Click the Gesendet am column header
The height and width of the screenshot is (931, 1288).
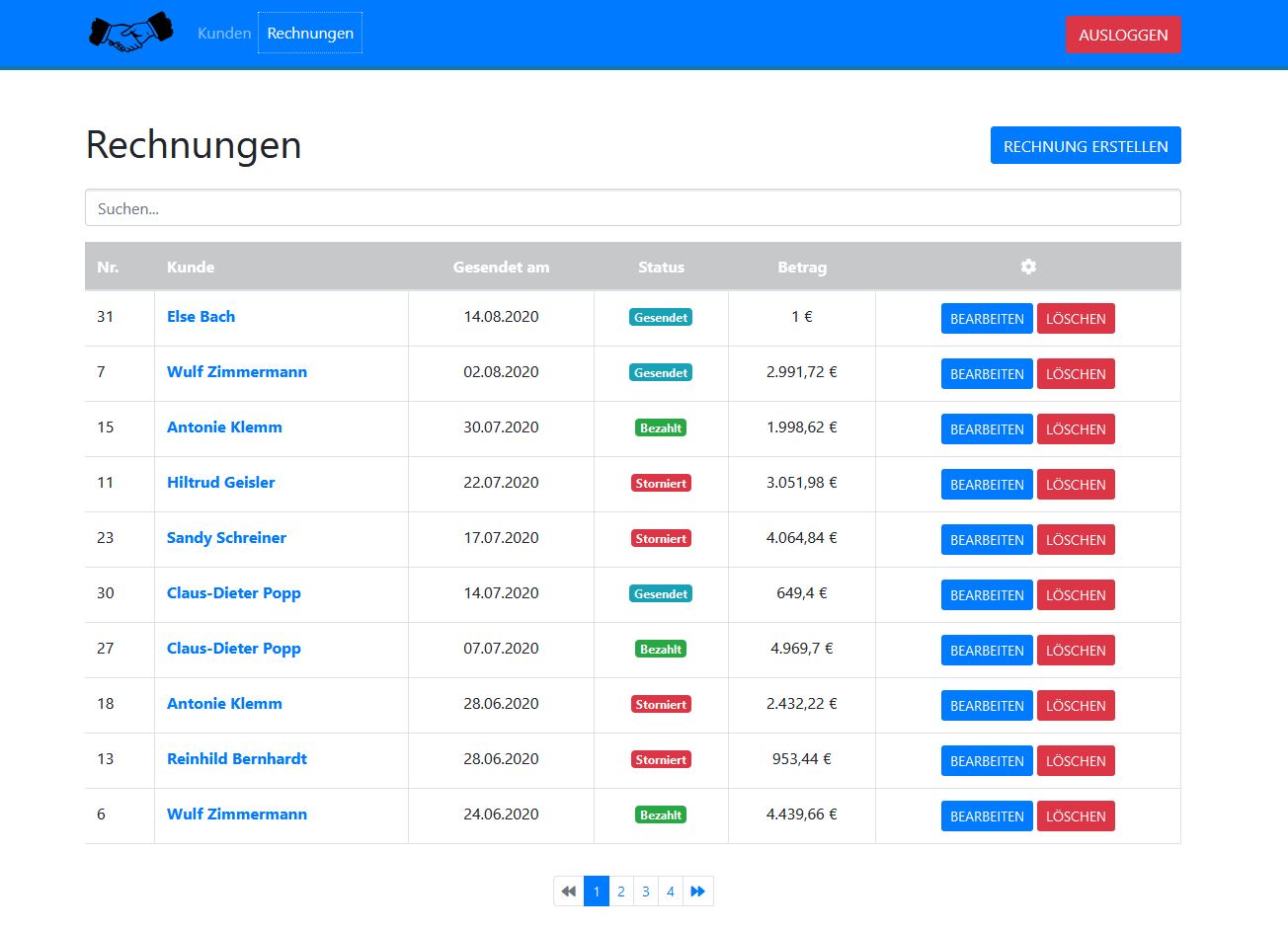coord(501,267)
